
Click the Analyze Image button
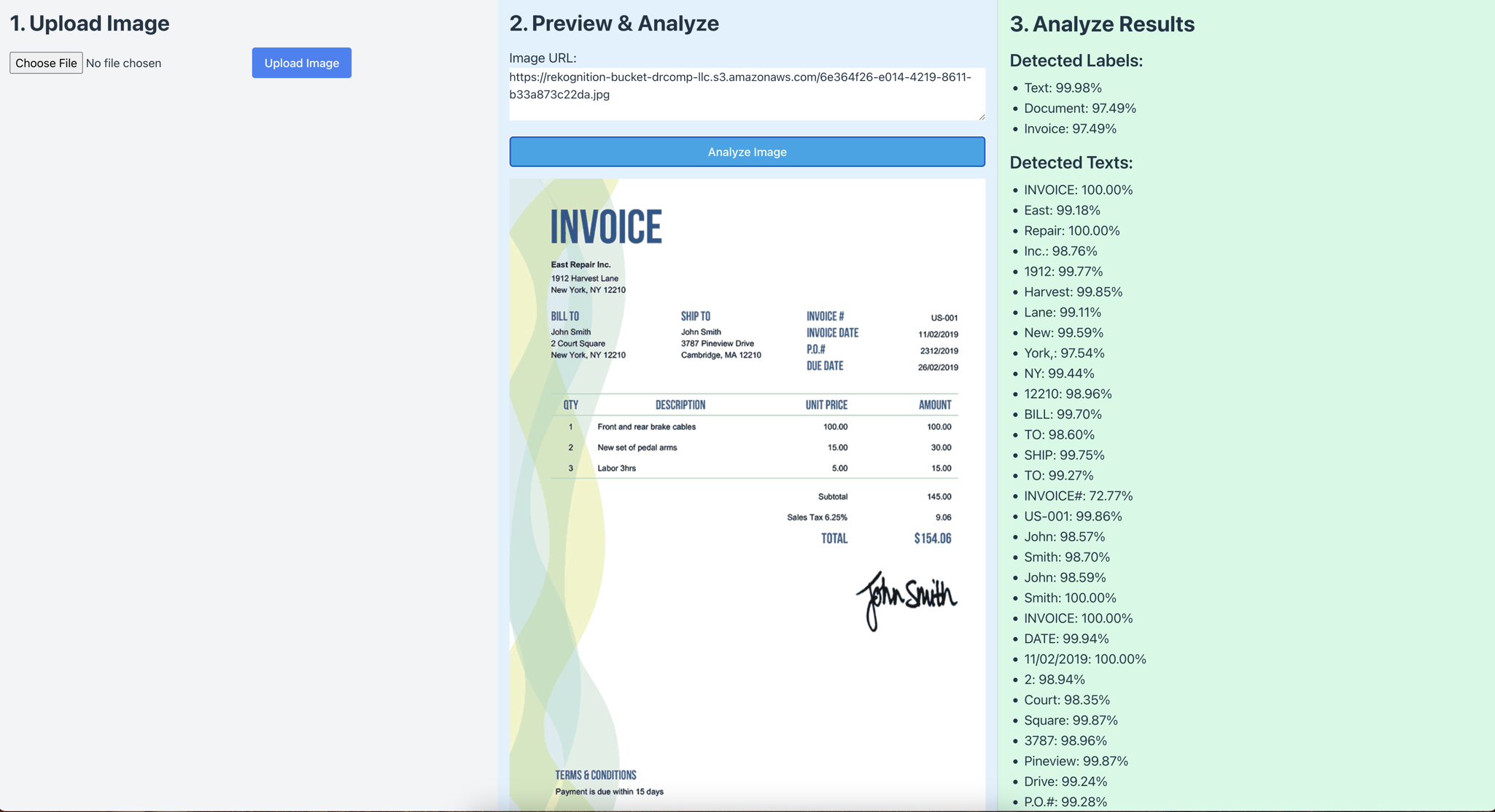pos(747,152)
